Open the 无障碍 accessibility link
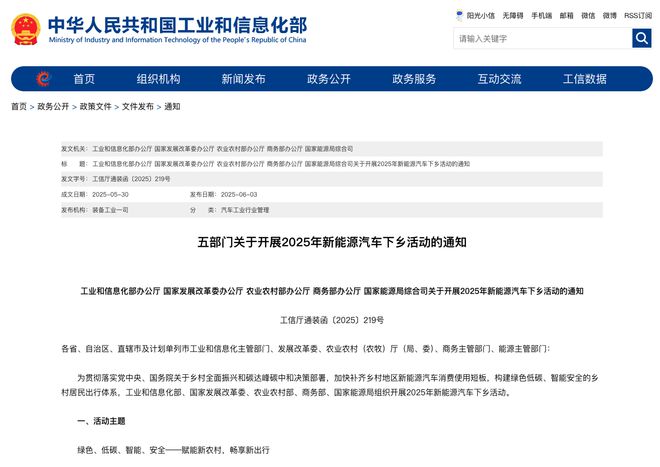 [513, 16]
